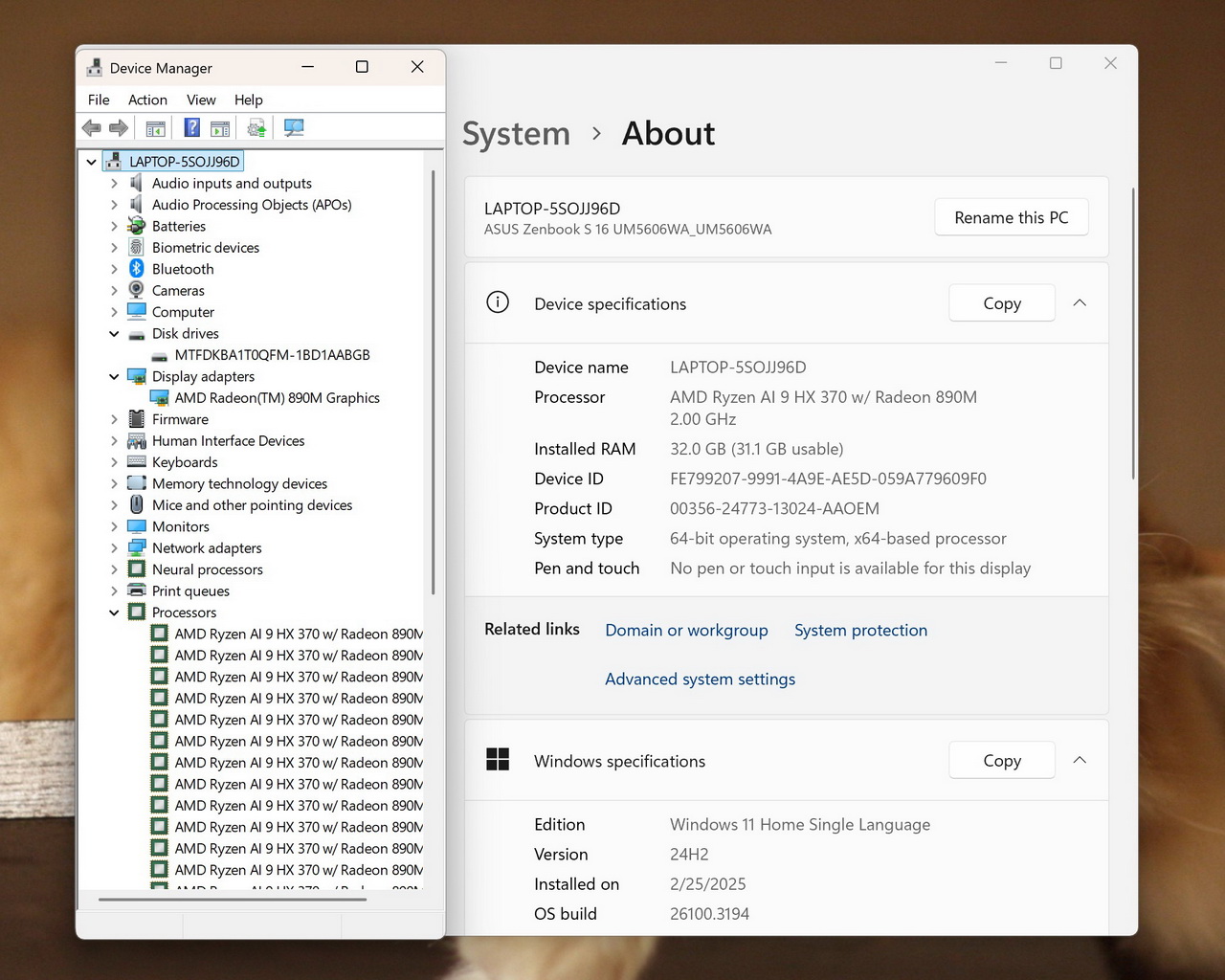
Task: Collapse the Disk drives node
Action: tap(114, 333)
